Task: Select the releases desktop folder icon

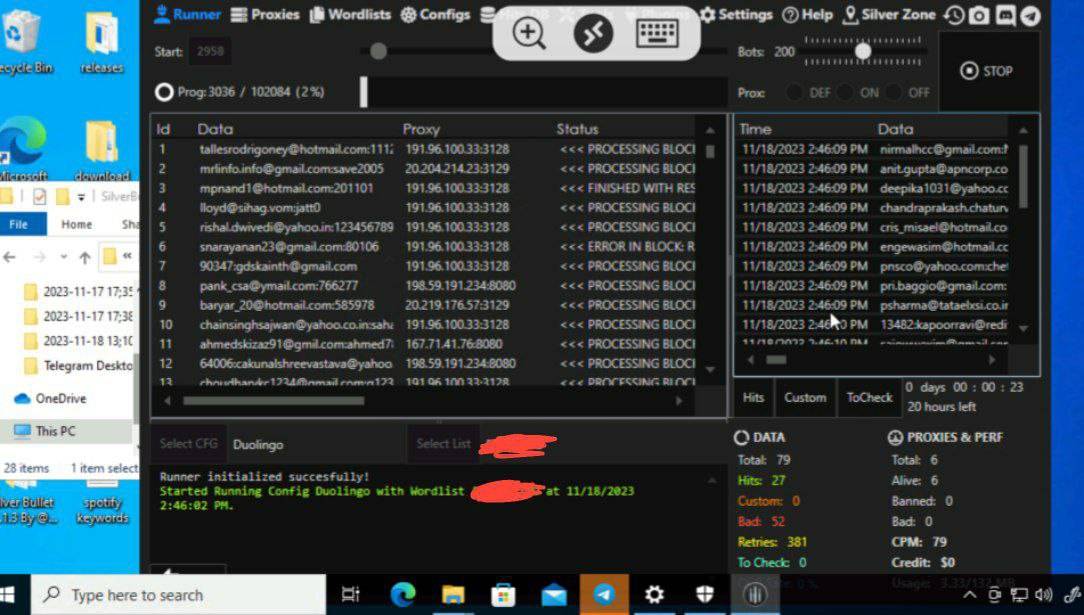Action: click(102, 41)
